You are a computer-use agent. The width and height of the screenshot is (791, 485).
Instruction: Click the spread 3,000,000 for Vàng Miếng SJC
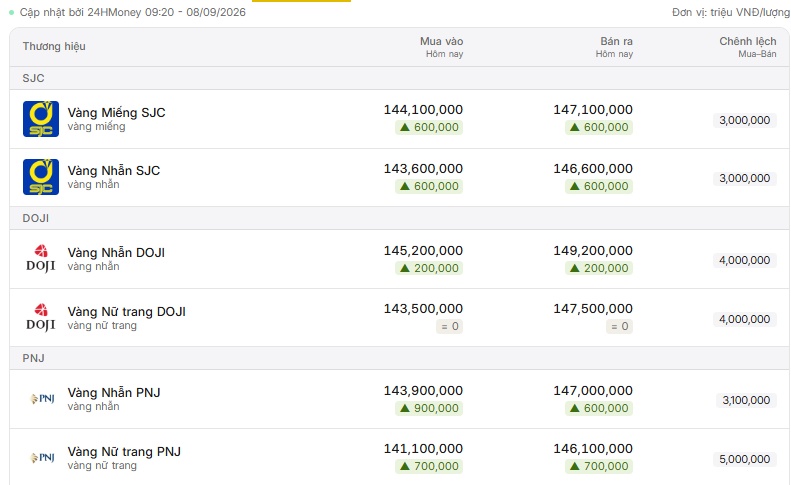tap(745, 120)
